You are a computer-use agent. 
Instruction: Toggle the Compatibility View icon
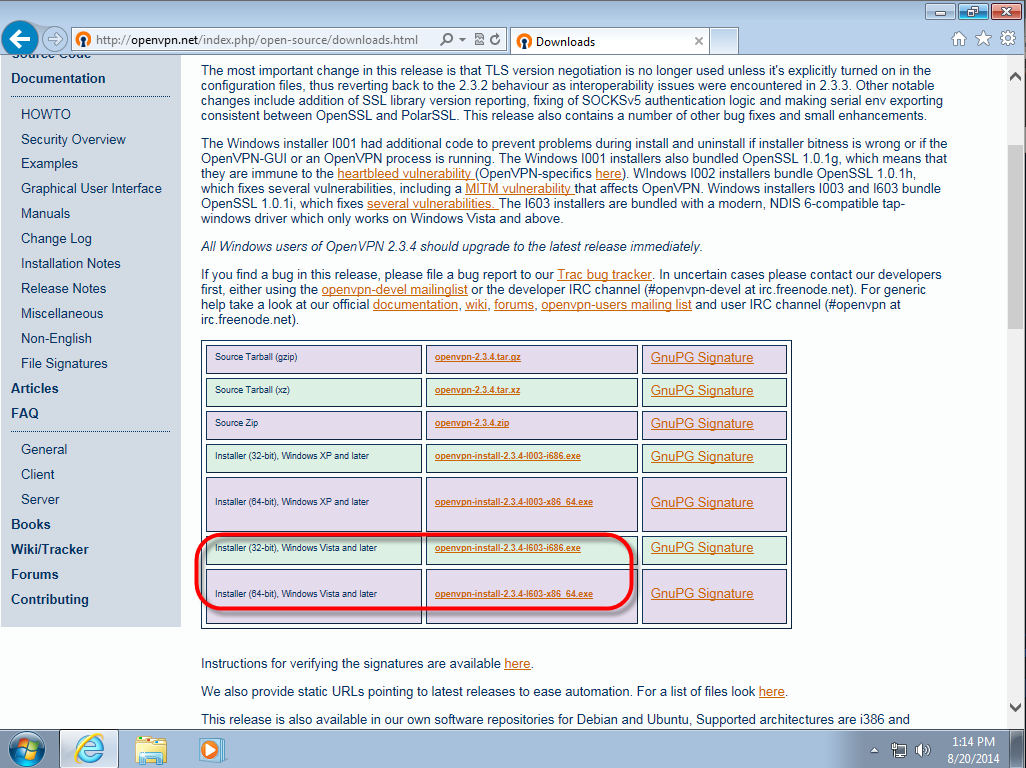(479, 39)
